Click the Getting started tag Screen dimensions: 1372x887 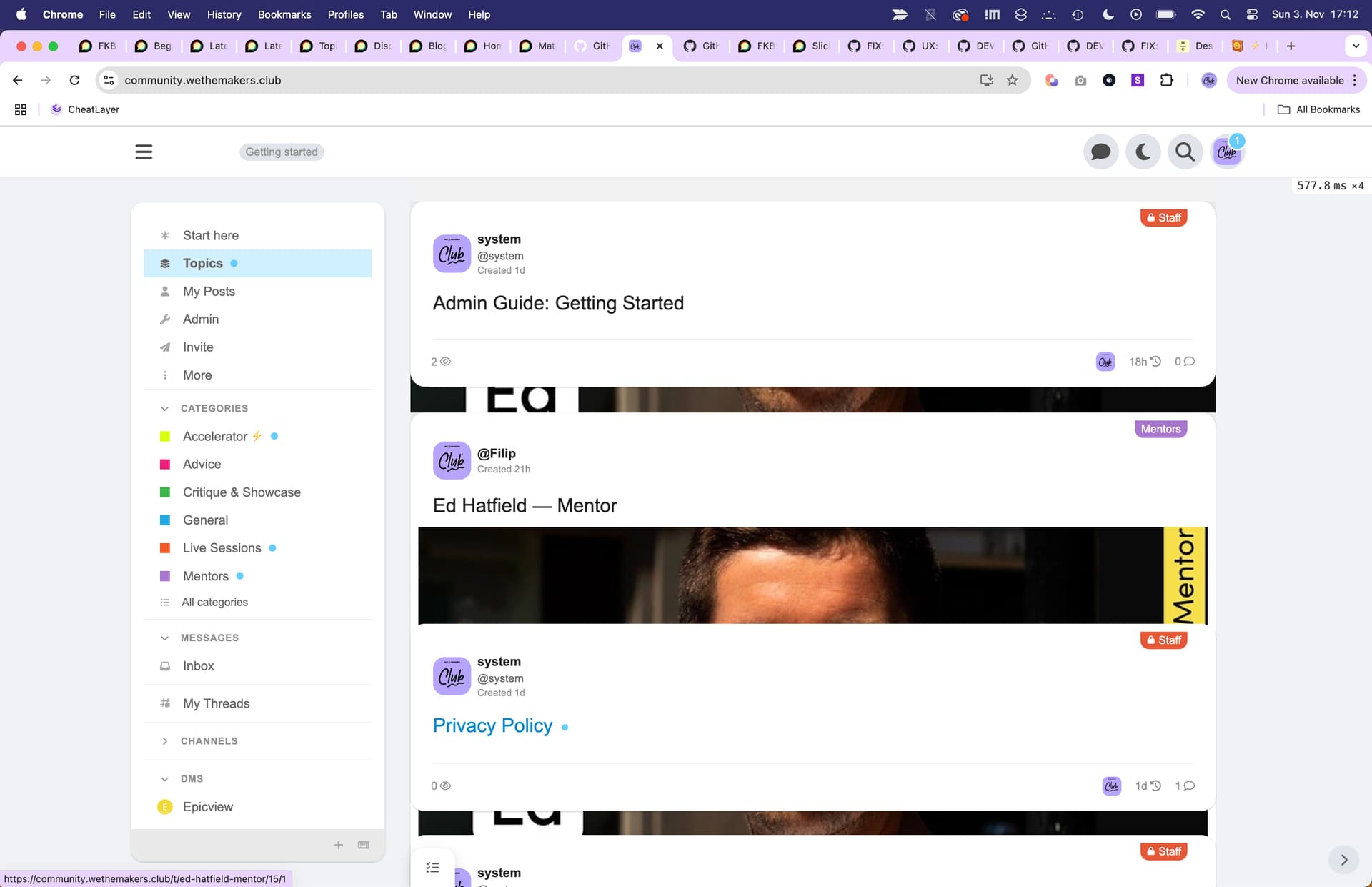point(282,152)
